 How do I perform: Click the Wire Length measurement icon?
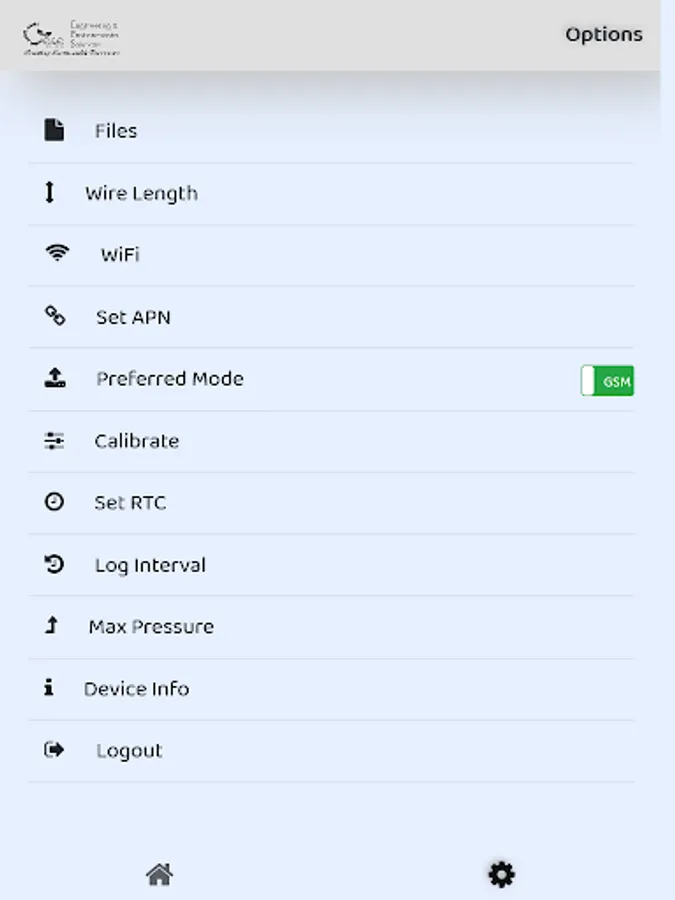[x=52, y=191]
